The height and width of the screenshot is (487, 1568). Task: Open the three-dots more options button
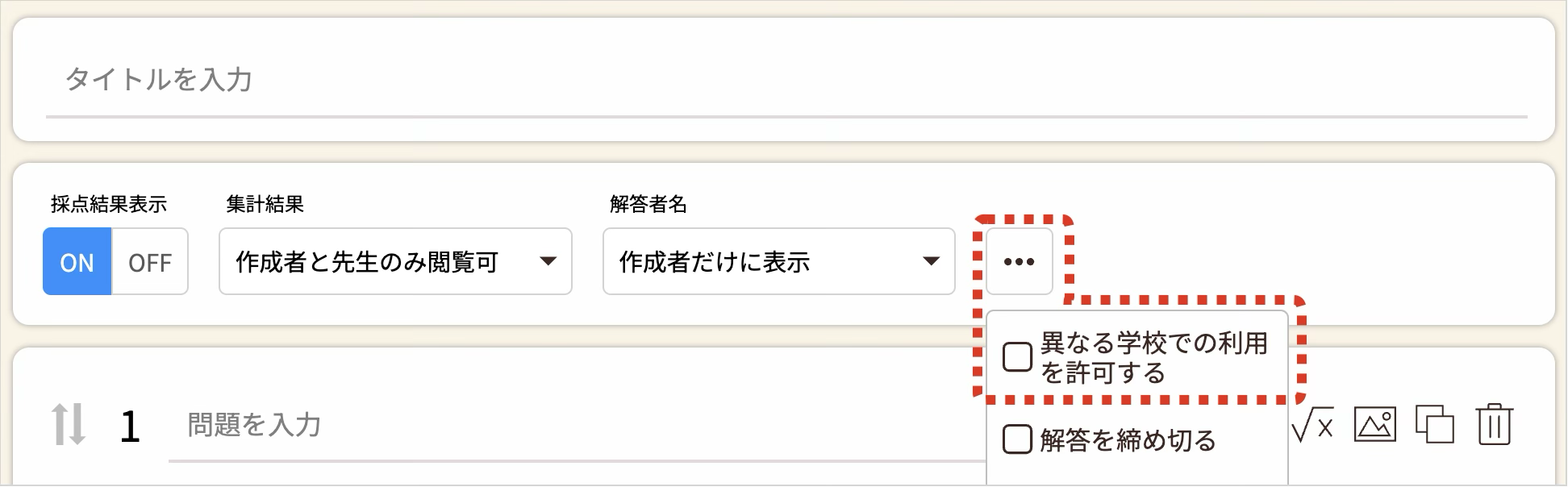click(1019, 261)
